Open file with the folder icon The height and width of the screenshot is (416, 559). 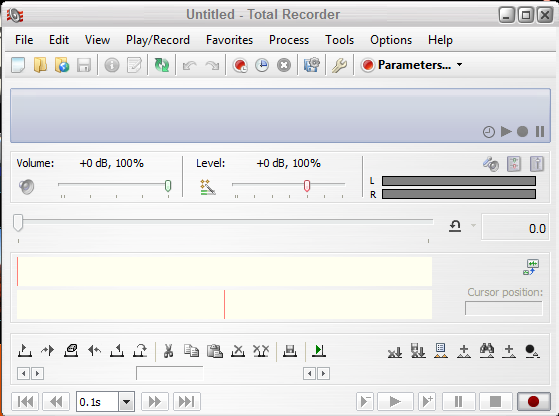(x=40, y=65)
